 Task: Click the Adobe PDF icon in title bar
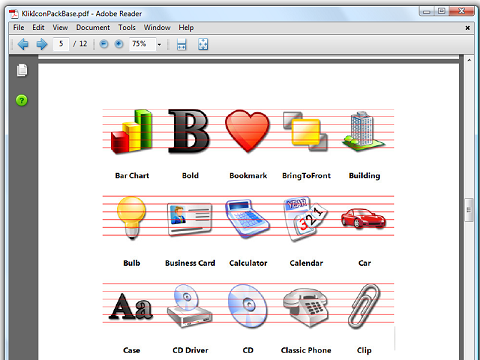tap(14, 14)
